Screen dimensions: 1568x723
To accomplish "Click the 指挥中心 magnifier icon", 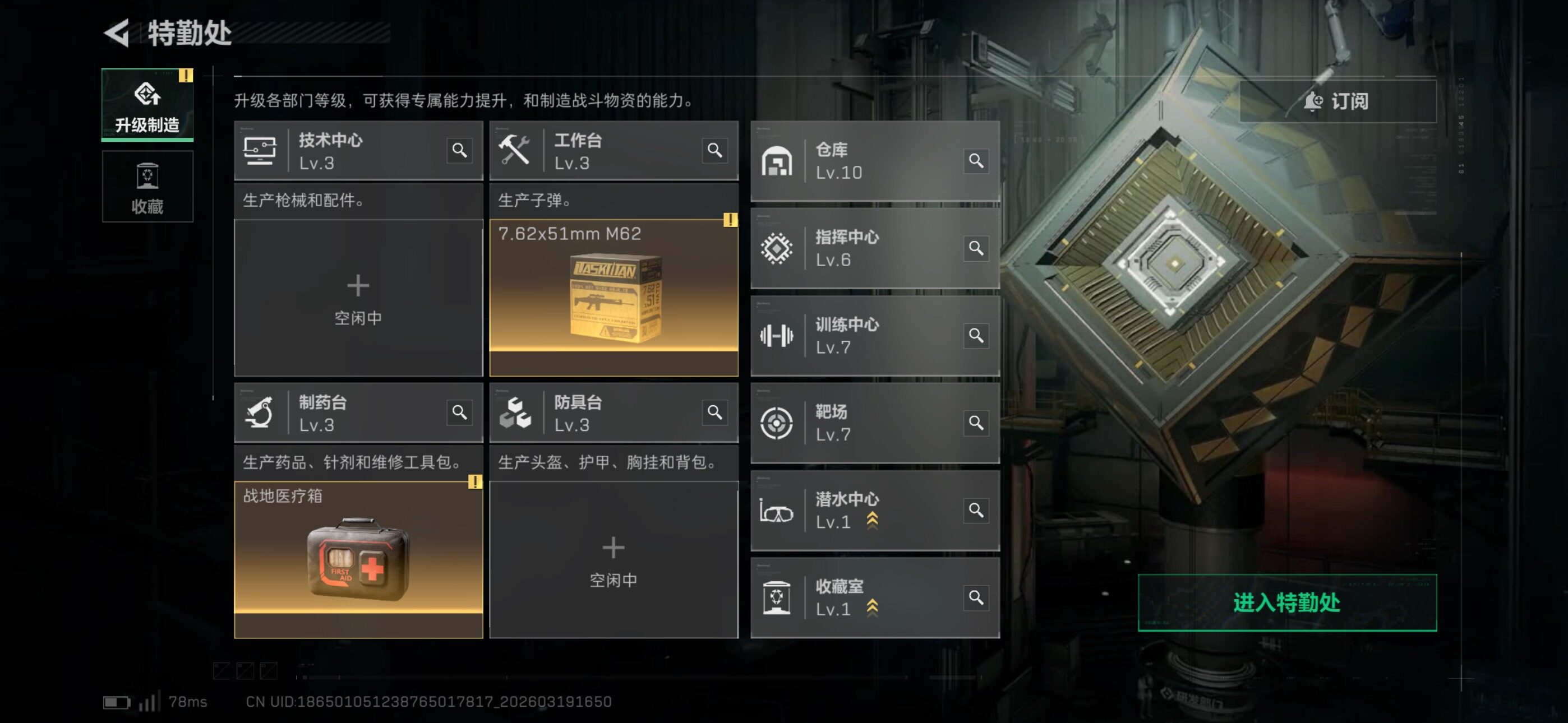I will coord(976,248).
